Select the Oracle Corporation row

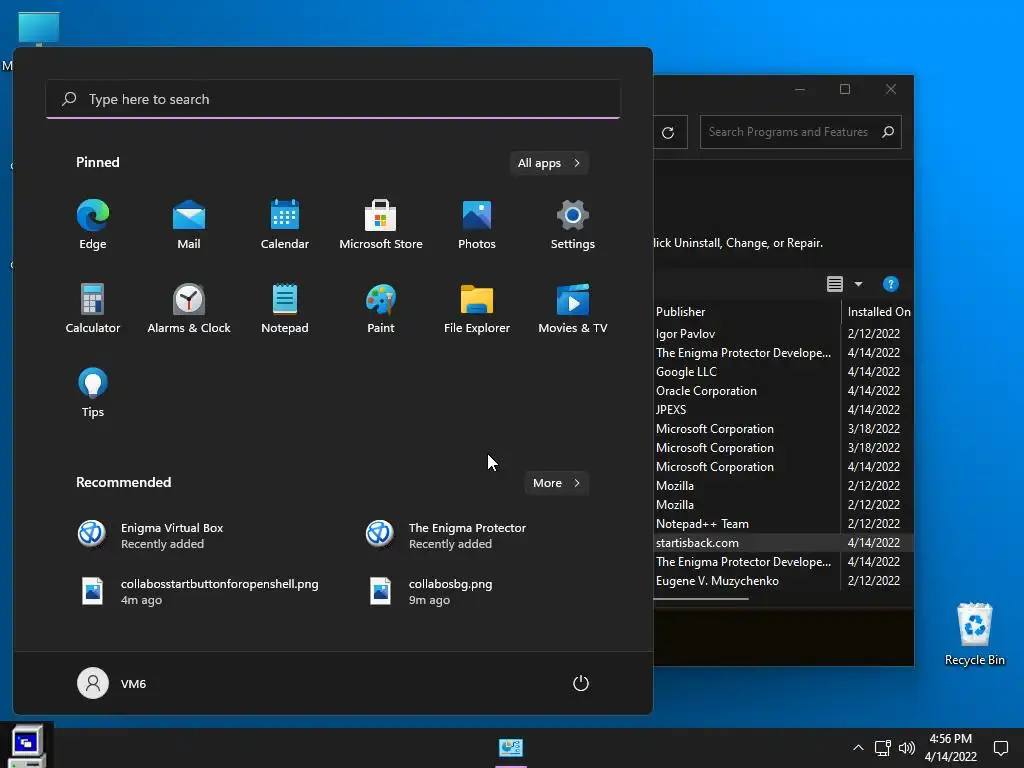(x=783, y=391)
